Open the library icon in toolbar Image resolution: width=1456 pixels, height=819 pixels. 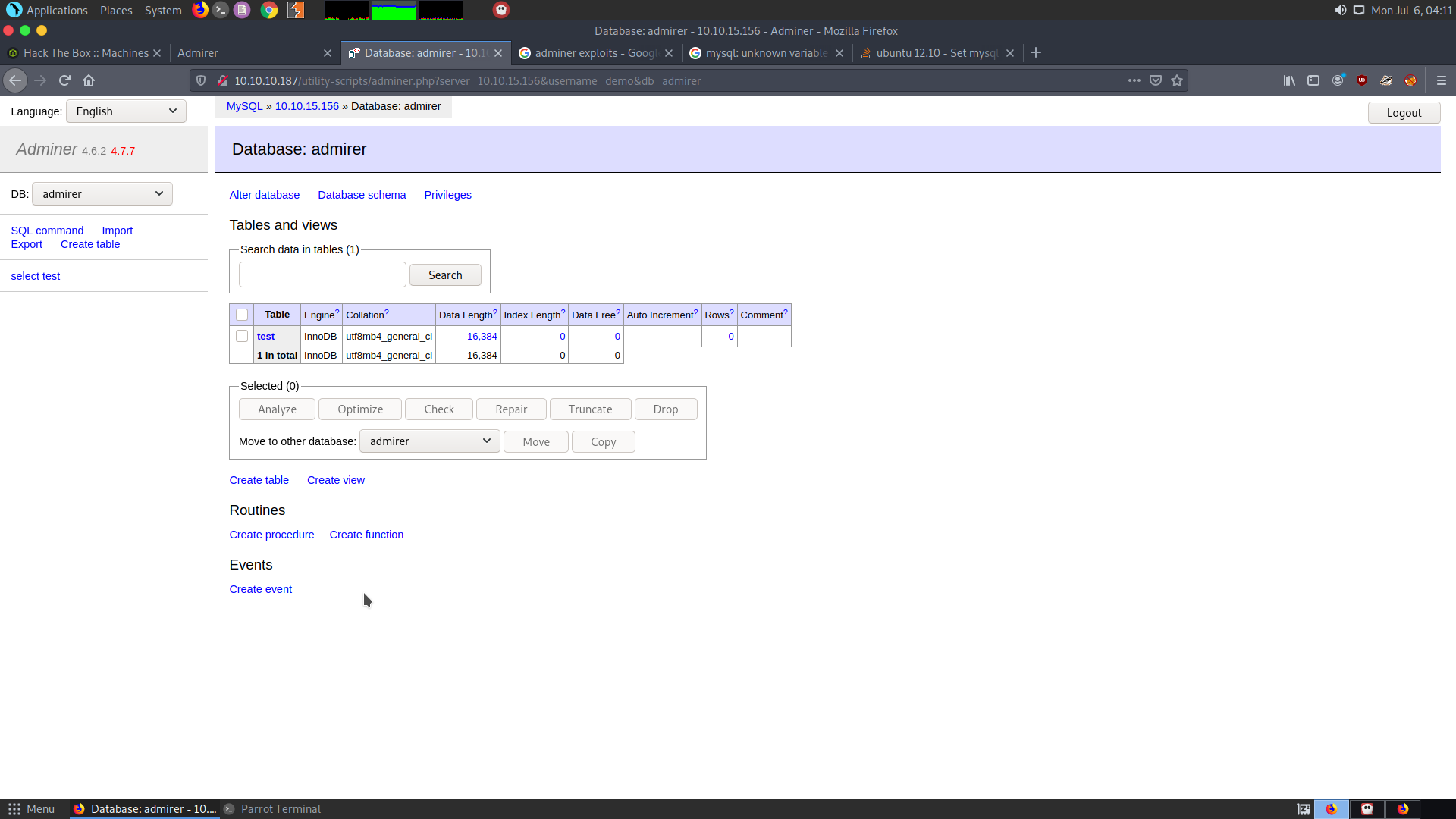[1289, 80]
